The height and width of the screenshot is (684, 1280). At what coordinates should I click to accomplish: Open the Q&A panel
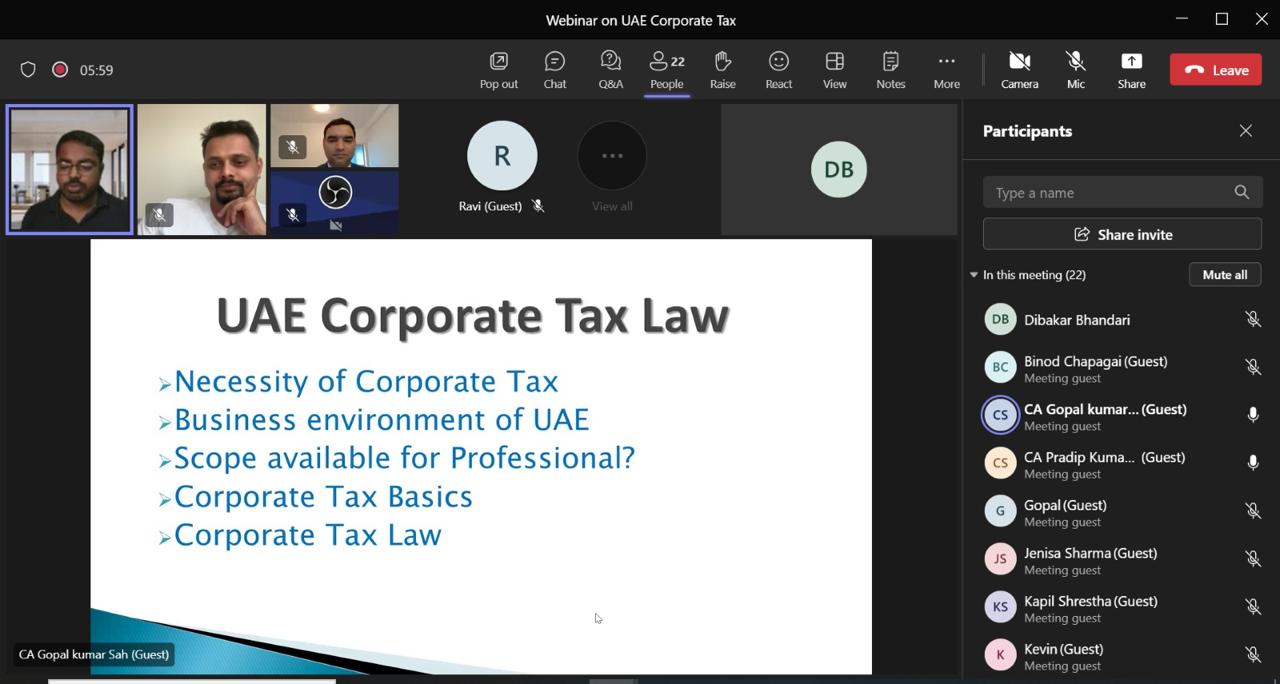coord(610,69)
